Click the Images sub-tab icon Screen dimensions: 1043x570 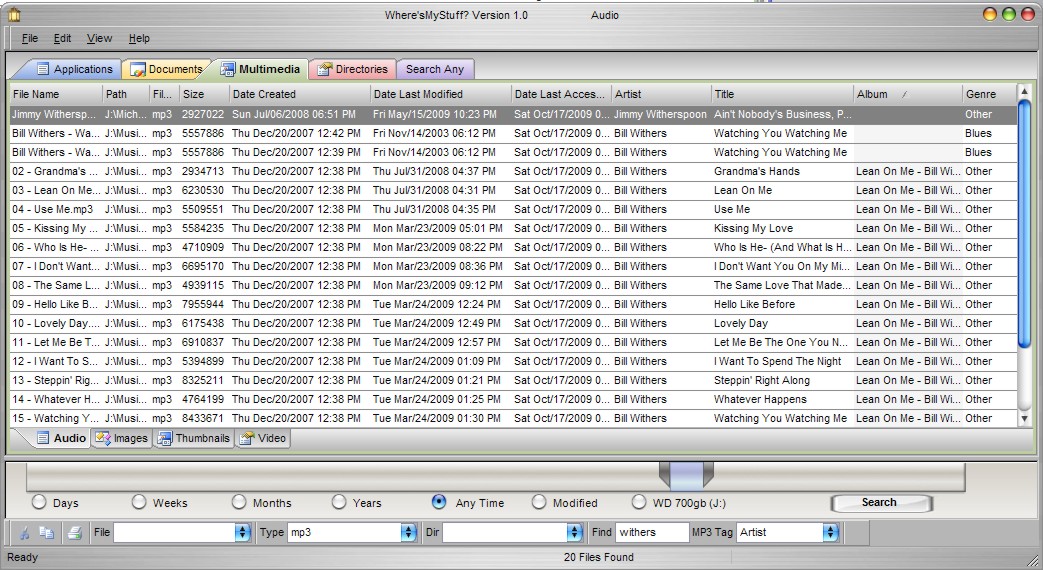click(102, 438)
